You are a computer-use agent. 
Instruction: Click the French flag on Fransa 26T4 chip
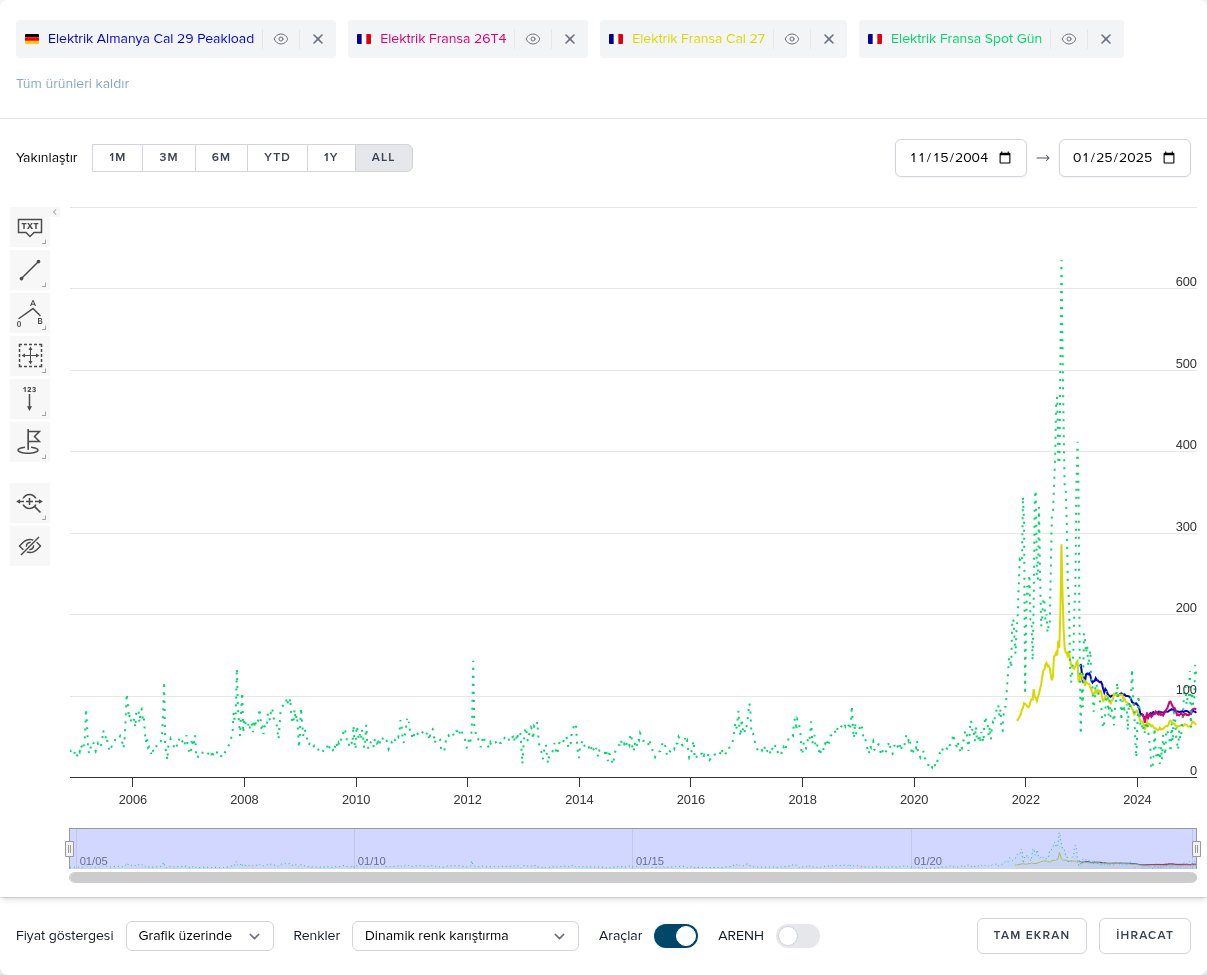pyautogui.click(x=364, y=39)
